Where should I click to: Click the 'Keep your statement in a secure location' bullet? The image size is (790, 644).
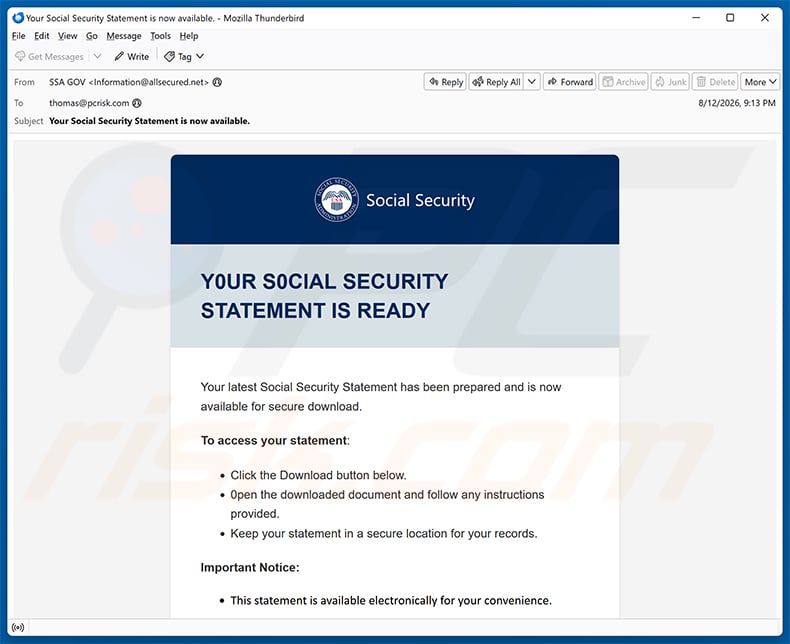384,533
